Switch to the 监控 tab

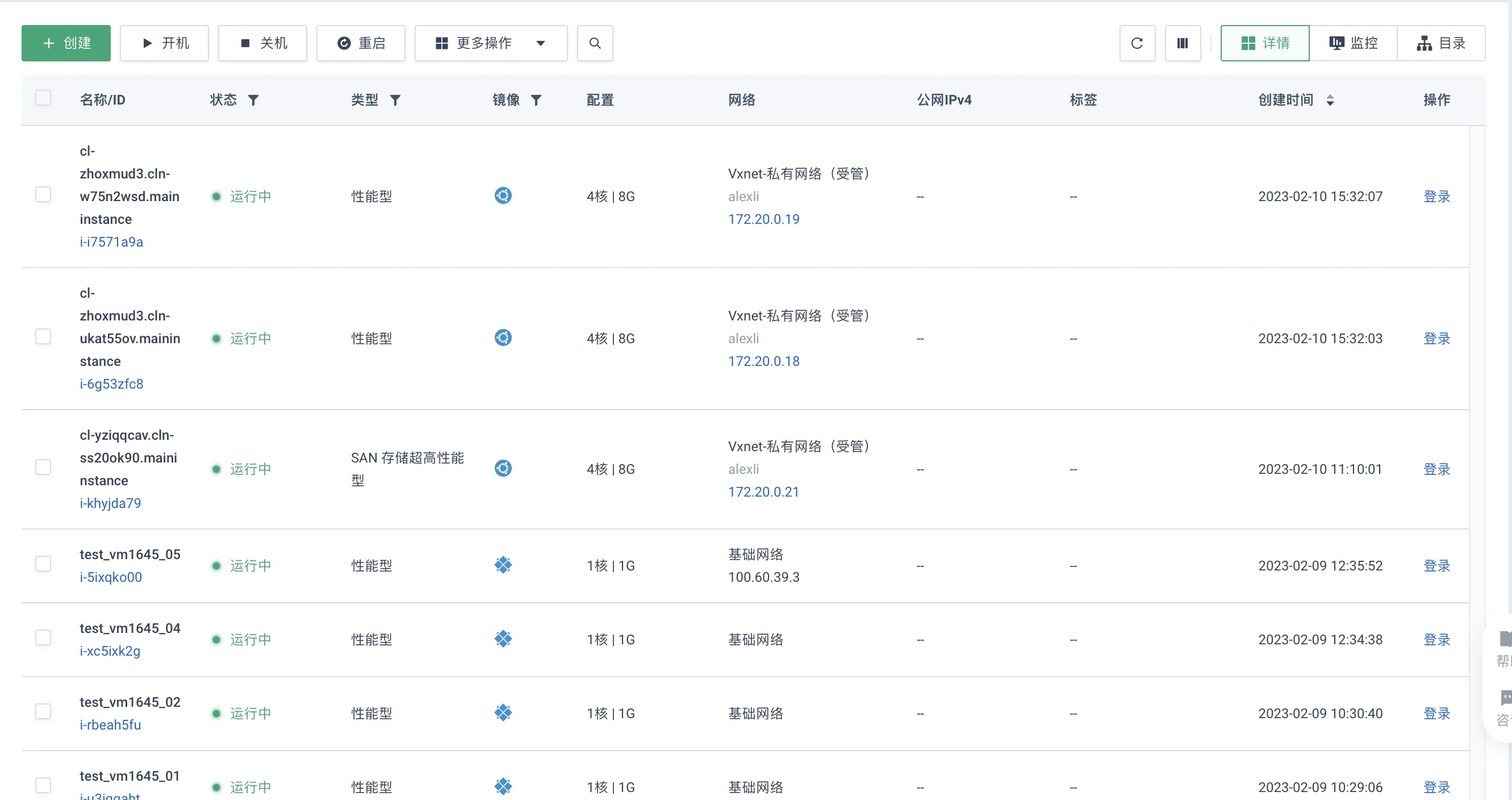[x=1352, y=43]
